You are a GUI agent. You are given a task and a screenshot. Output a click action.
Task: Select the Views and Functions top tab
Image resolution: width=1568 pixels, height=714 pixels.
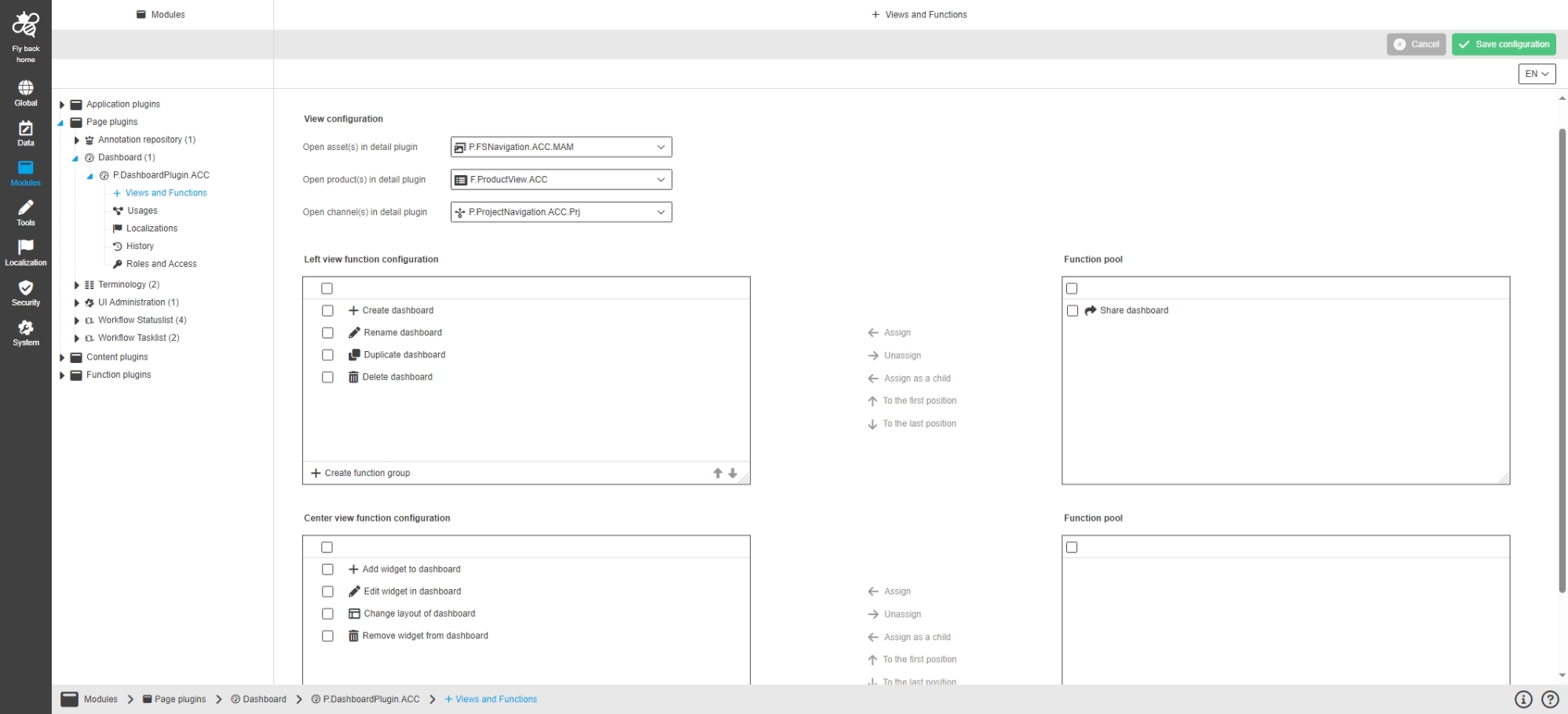pyautogui.click(x=919, y=15)
